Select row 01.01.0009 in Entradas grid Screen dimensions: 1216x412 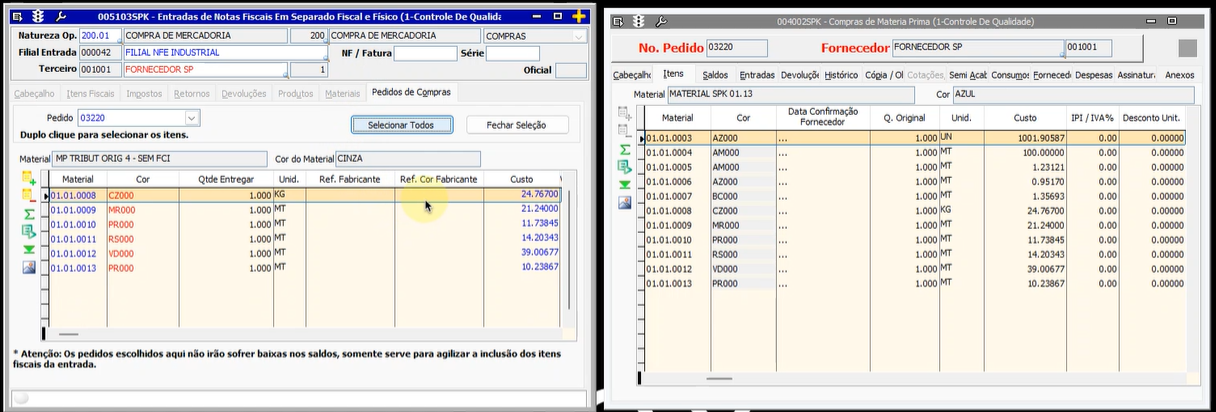(x=304, y=209)
